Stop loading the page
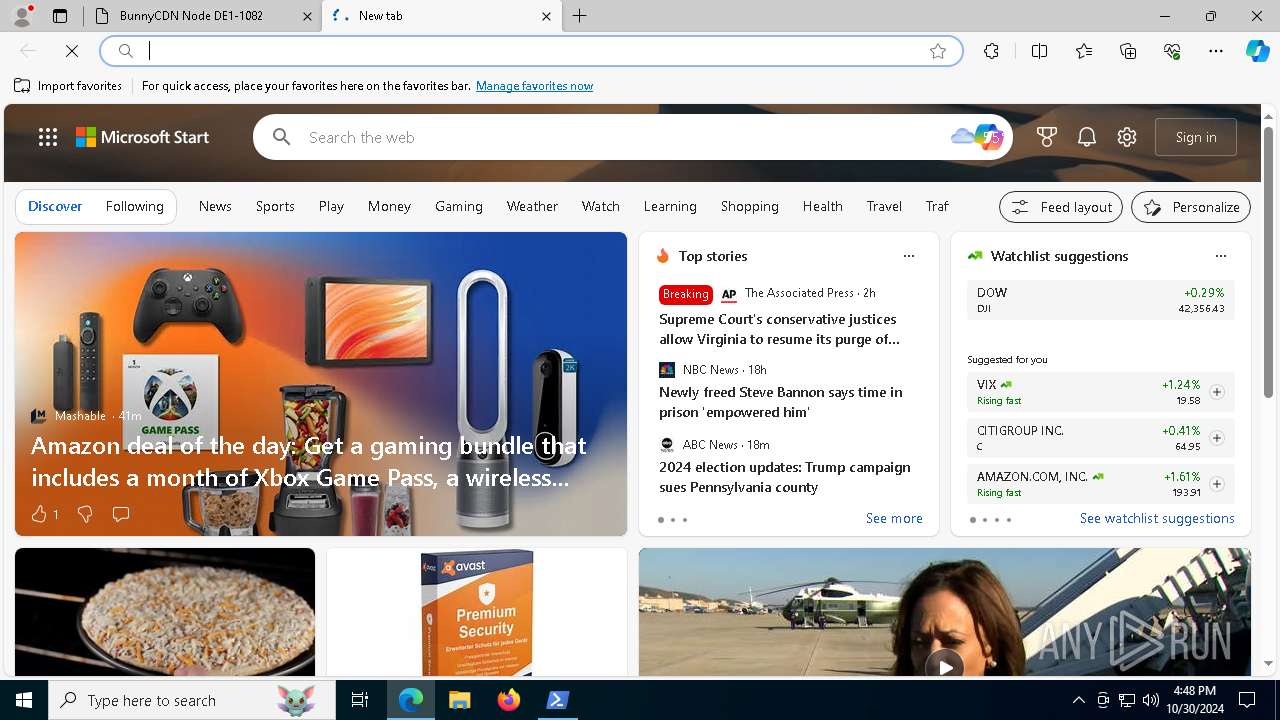Image resolution: width=1280 pixels, height=720 pixels. [x=72, y=51]
